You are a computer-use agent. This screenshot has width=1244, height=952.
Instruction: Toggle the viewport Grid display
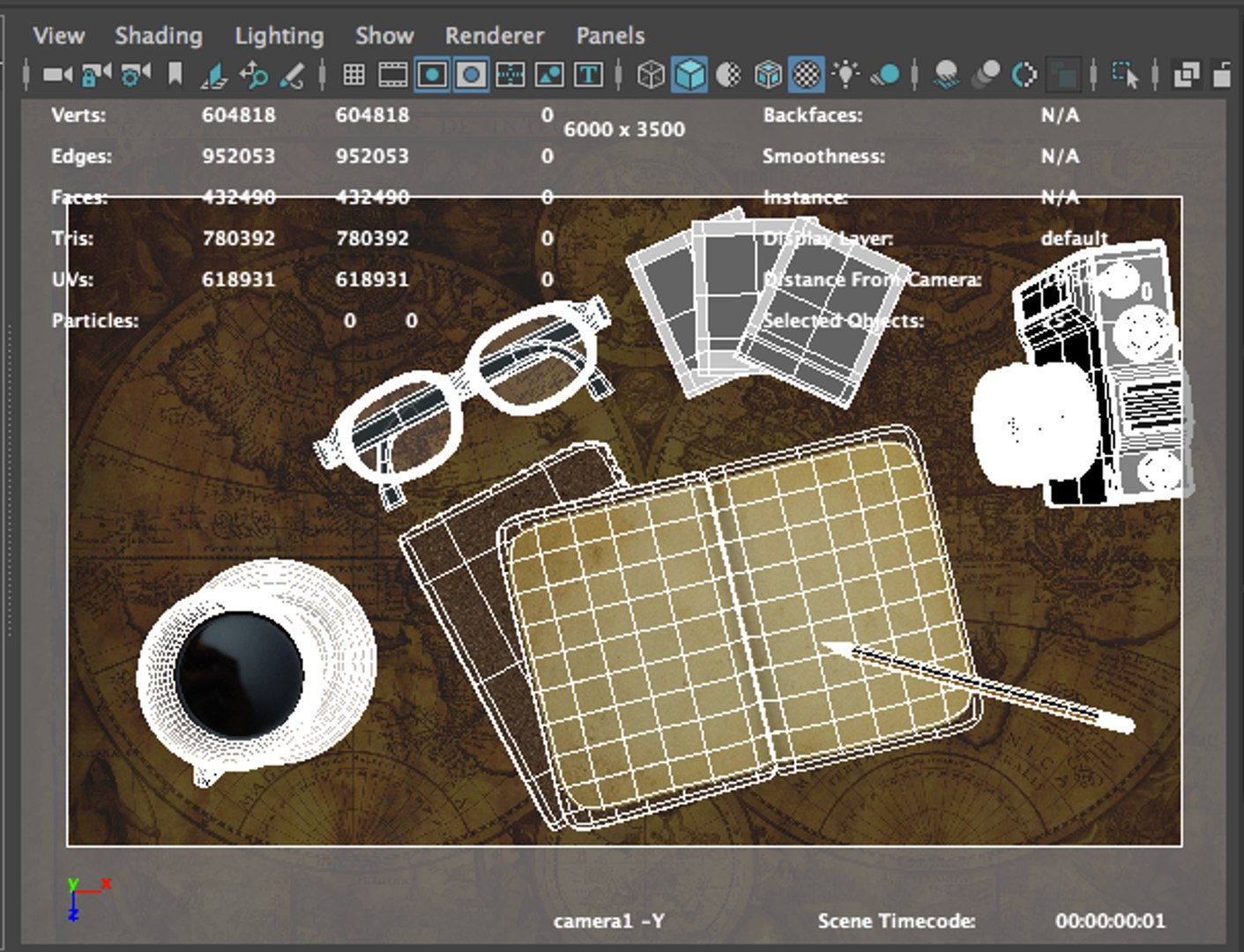coord(354,75)
